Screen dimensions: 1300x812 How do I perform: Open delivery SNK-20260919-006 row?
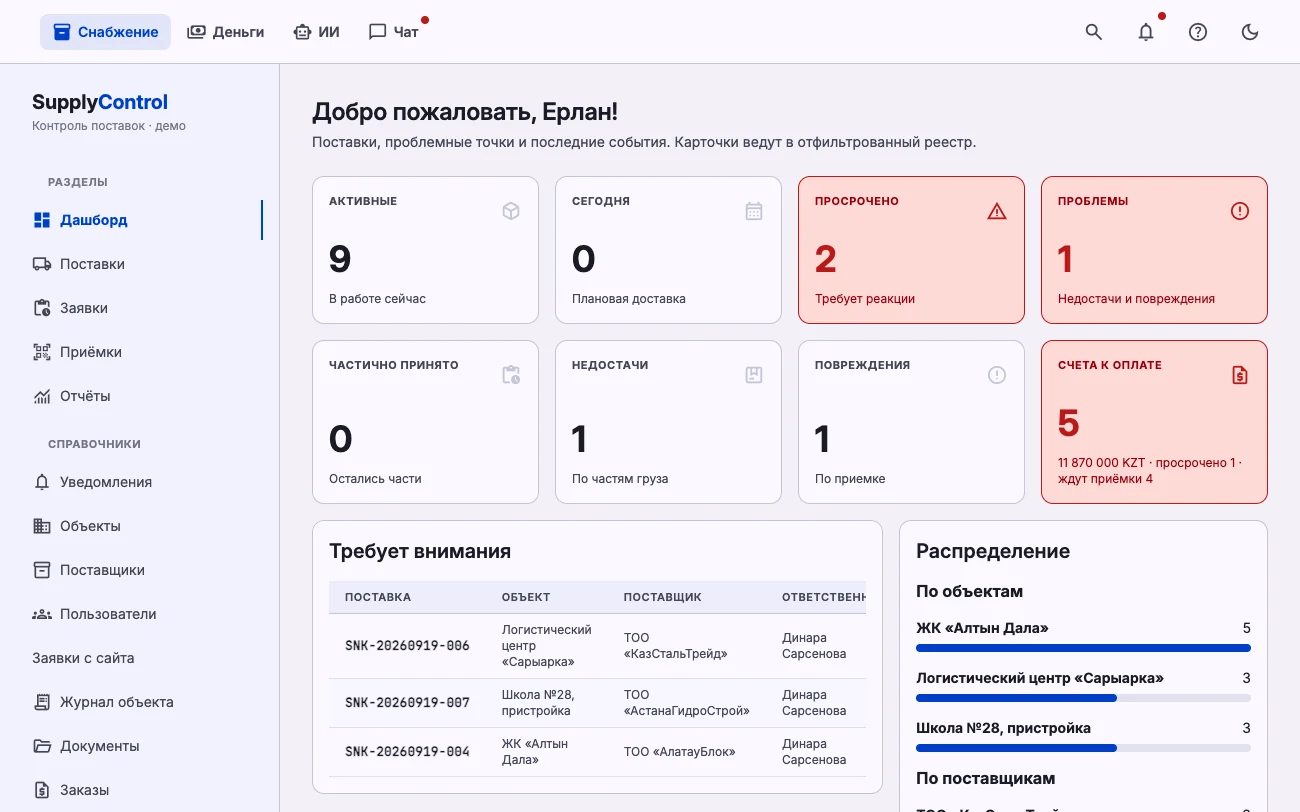tap(597, 646)
